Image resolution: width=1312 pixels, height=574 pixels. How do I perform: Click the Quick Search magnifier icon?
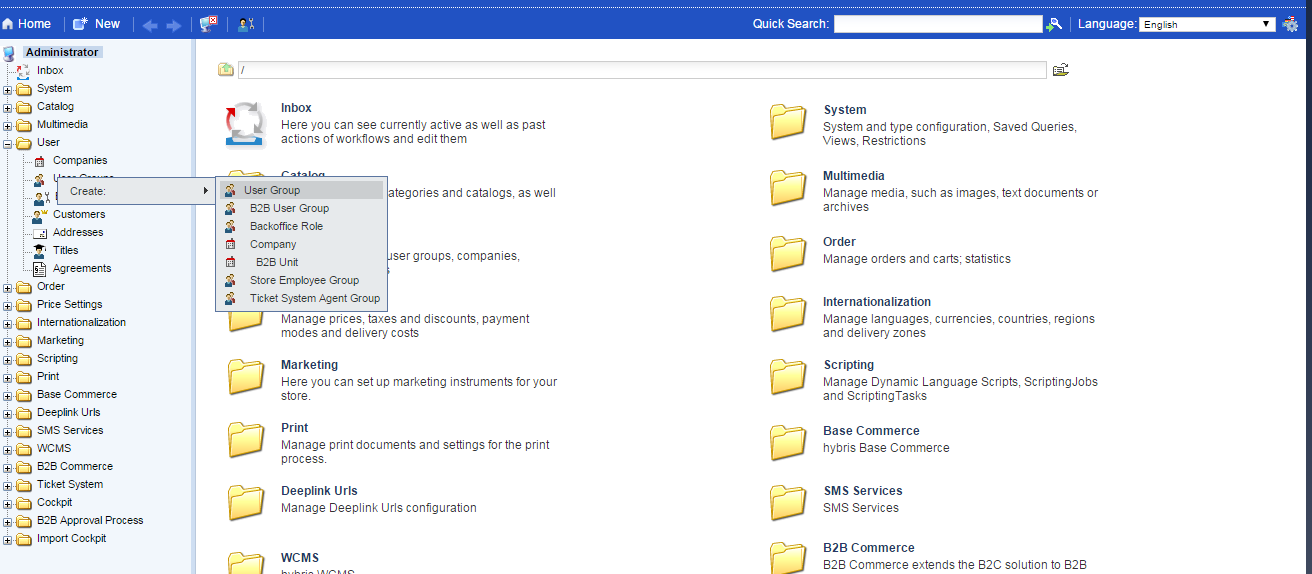[1054, 24]
